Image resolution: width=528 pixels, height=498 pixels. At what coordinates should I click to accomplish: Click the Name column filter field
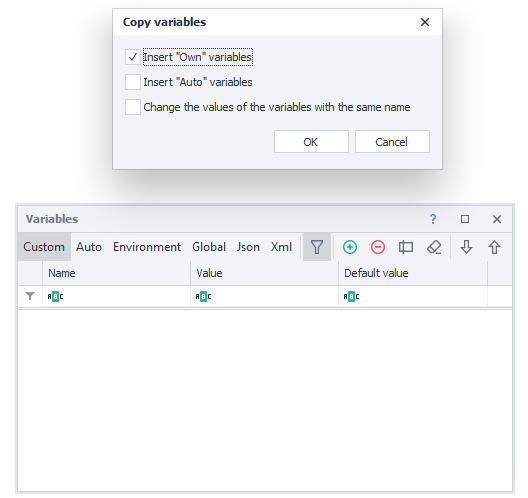pyautogui.click(x=117, y=296)
